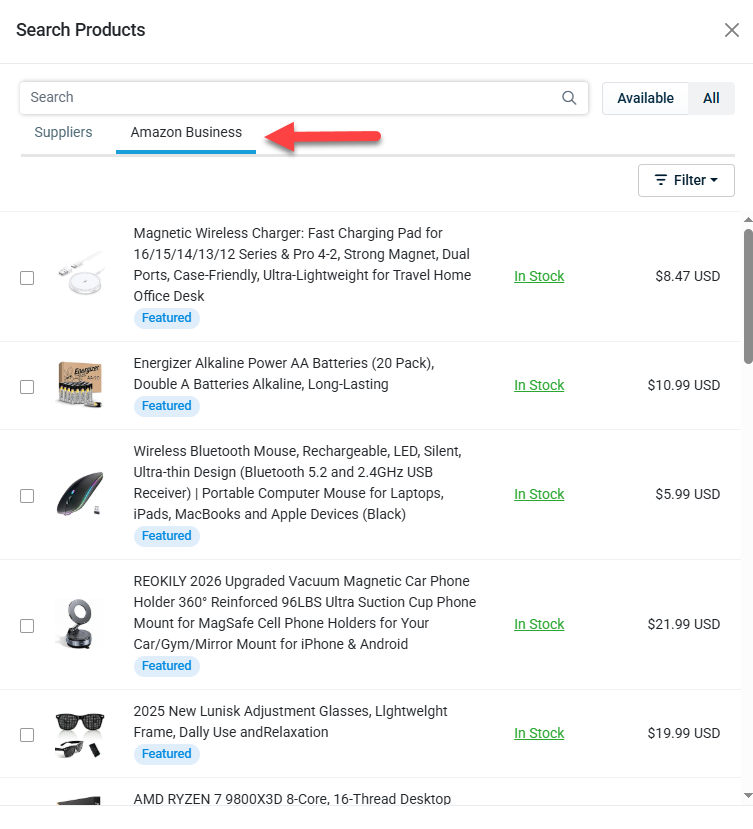Click In Stock link for Lunisk glasses

539,733
